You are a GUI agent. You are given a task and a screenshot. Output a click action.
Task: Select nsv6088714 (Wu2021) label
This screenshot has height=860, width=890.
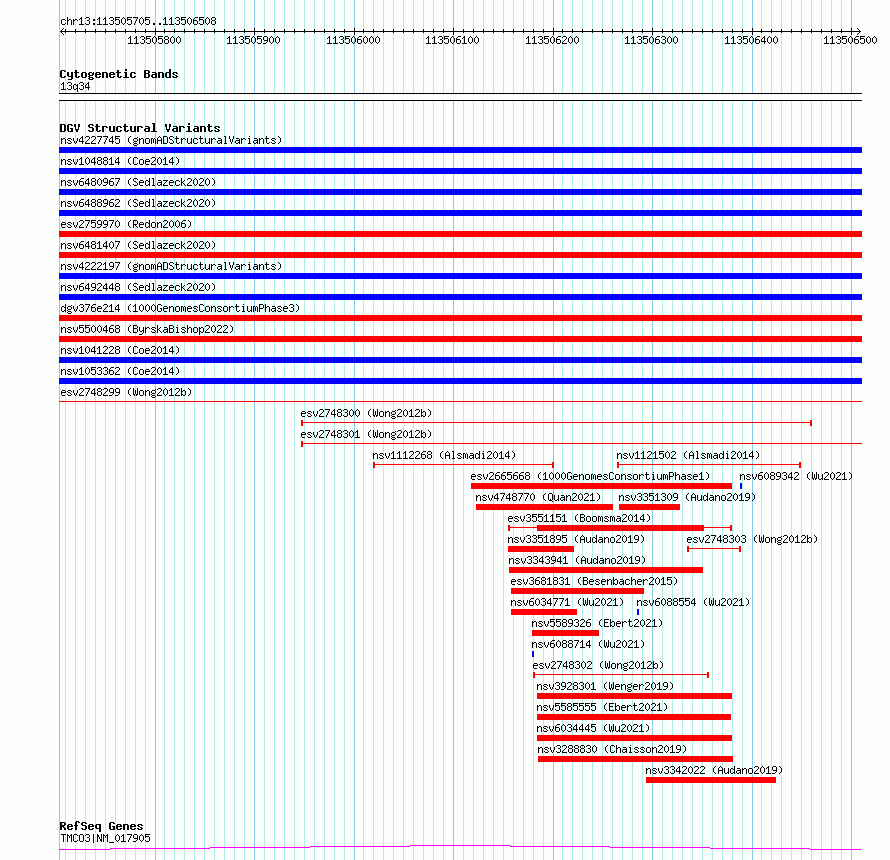[588, 644]
